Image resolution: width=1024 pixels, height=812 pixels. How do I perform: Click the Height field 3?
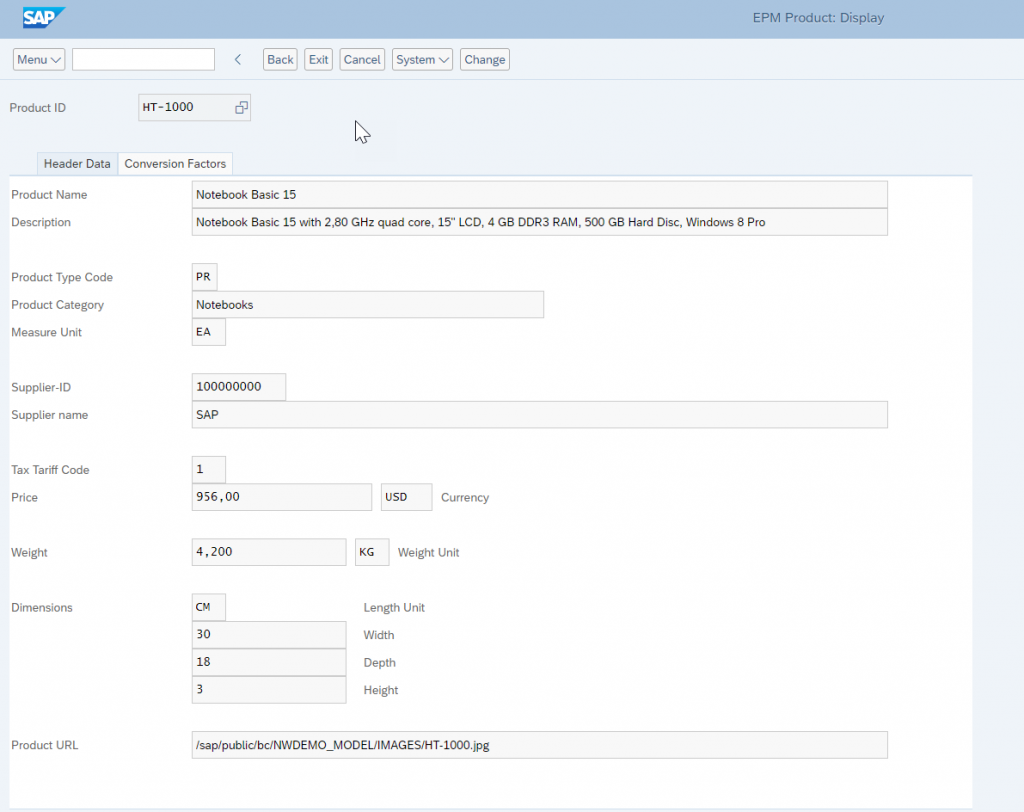(268, 690)
